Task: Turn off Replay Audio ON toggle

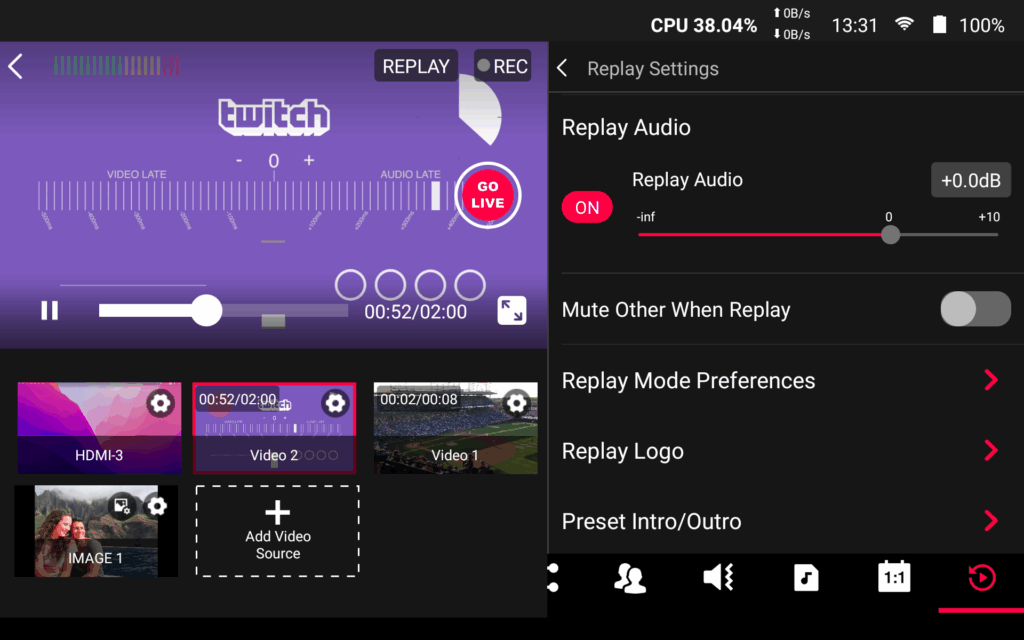Action: [x=587, y=207]
